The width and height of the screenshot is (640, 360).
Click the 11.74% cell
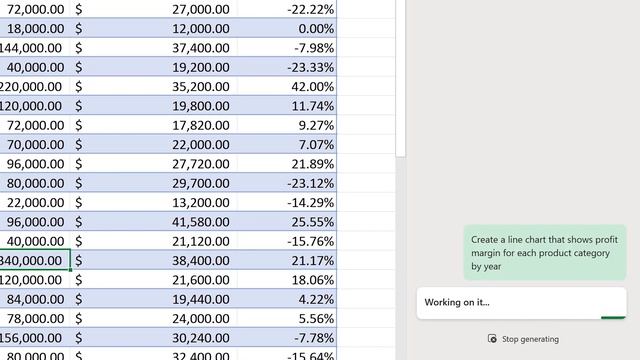287,106
